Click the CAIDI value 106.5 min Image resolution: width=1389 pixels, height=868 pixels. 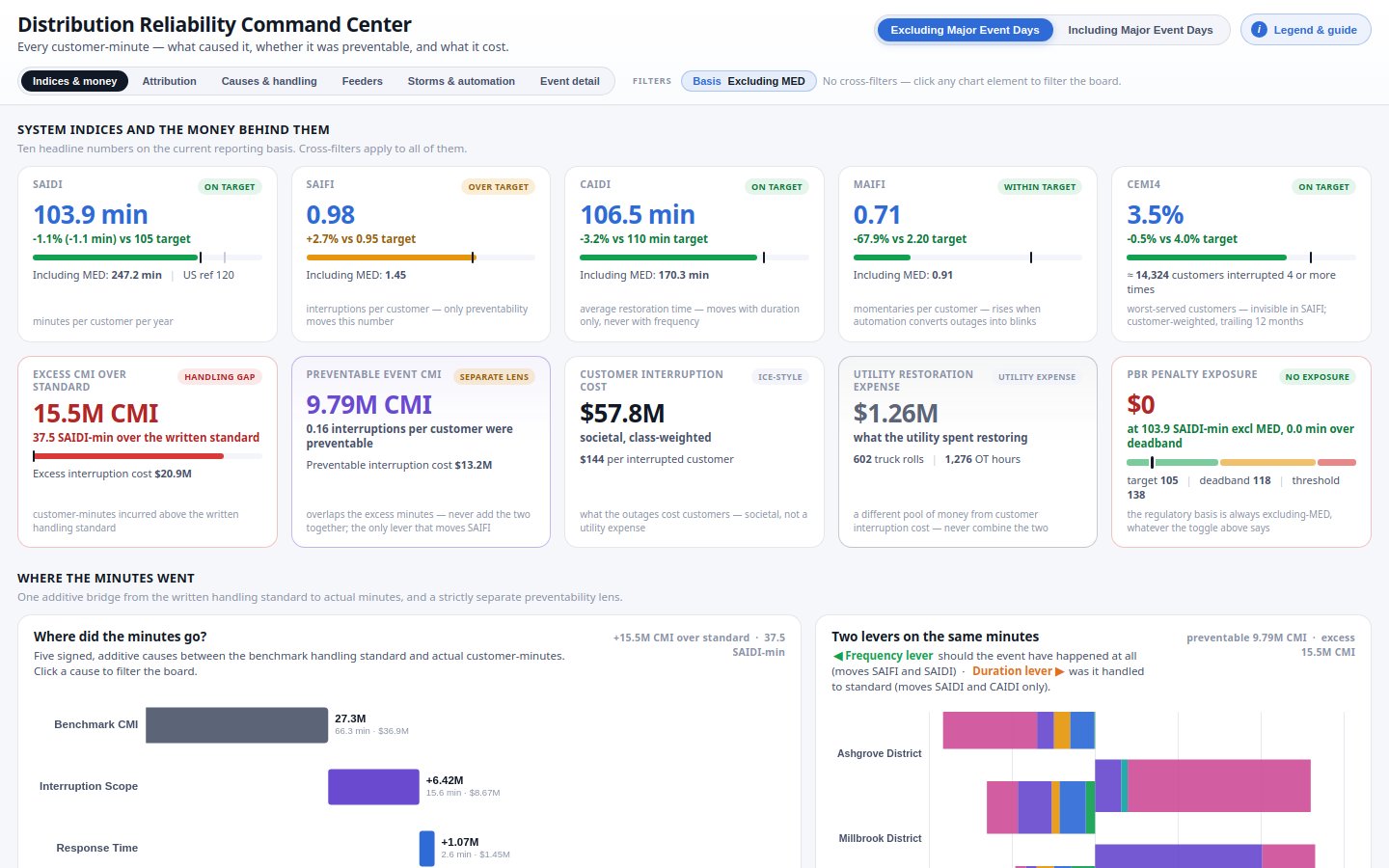tap(637, 214)
